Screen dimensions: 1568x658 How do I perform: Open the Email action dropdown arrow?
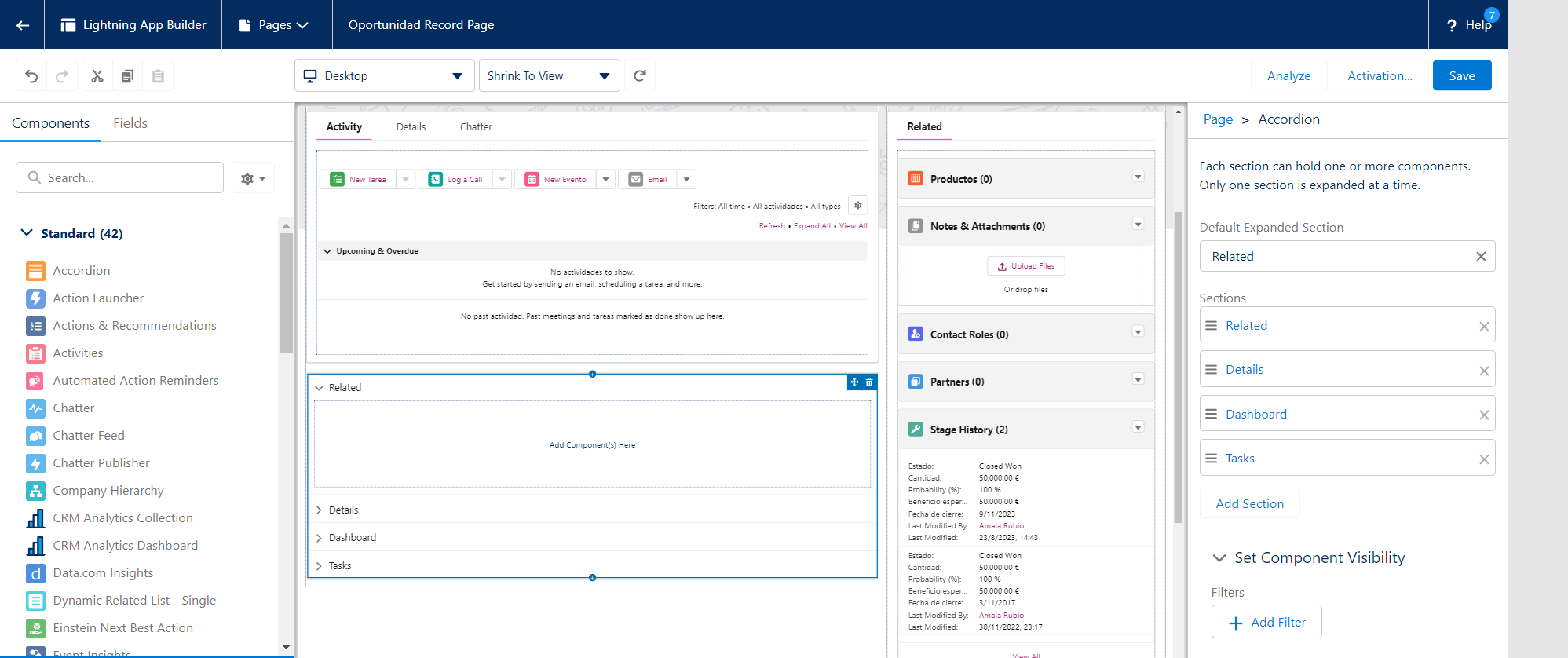(686, 179)
